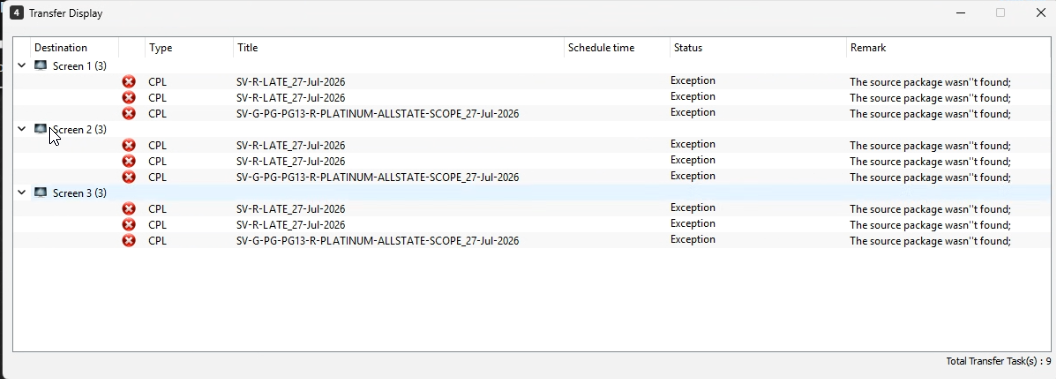1056x379 pixels.
Task: Select the Screen 3 (3) tree label
Action: [x=79, y=193]
